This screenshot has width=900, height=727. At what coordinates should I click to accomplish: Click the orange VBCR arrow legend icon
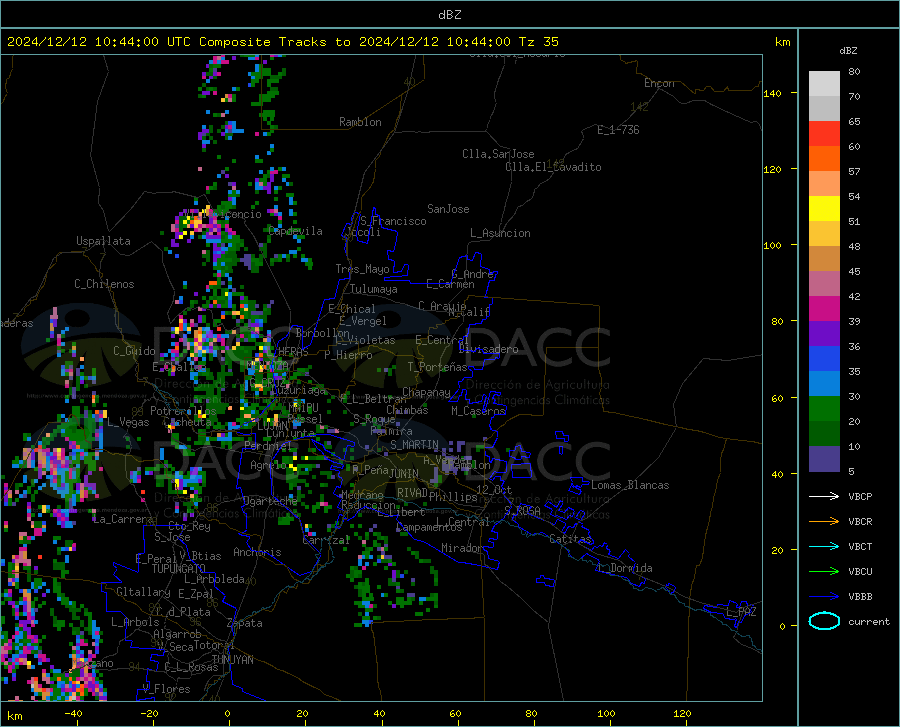click(824, 521)
